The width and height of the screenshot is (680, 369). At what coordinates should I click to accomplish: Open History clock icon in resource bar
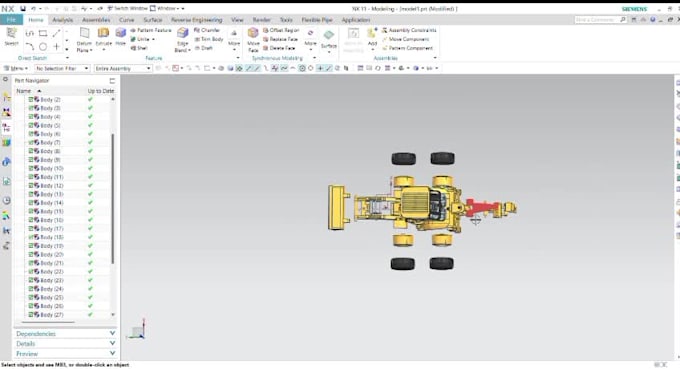coord(7,200)
